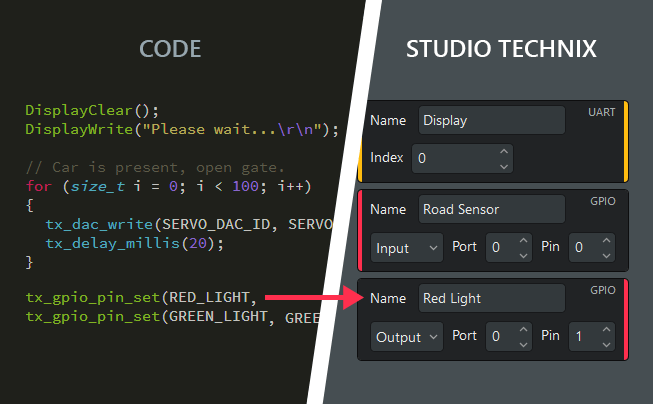Increase the Display Index value

point(504,151)
